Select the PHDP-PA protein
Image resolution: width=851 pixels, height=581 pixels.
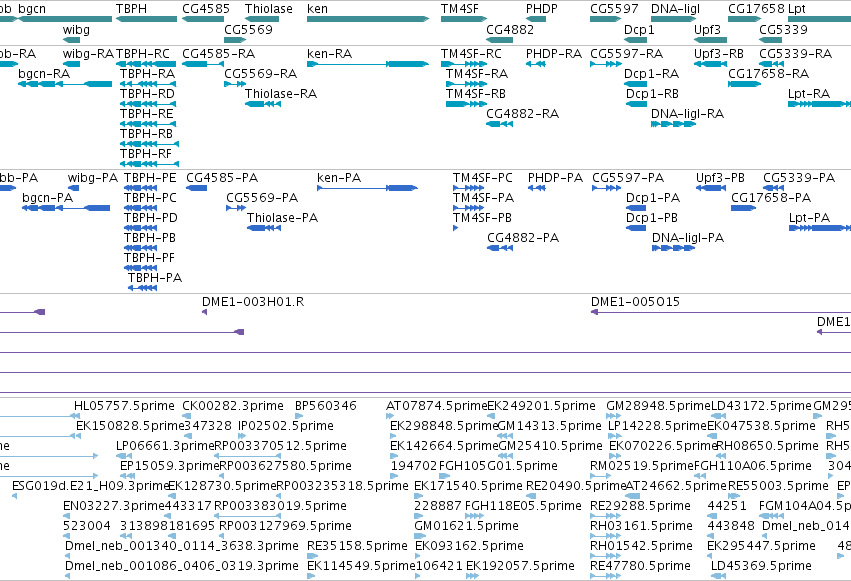[x=537, y=188]
